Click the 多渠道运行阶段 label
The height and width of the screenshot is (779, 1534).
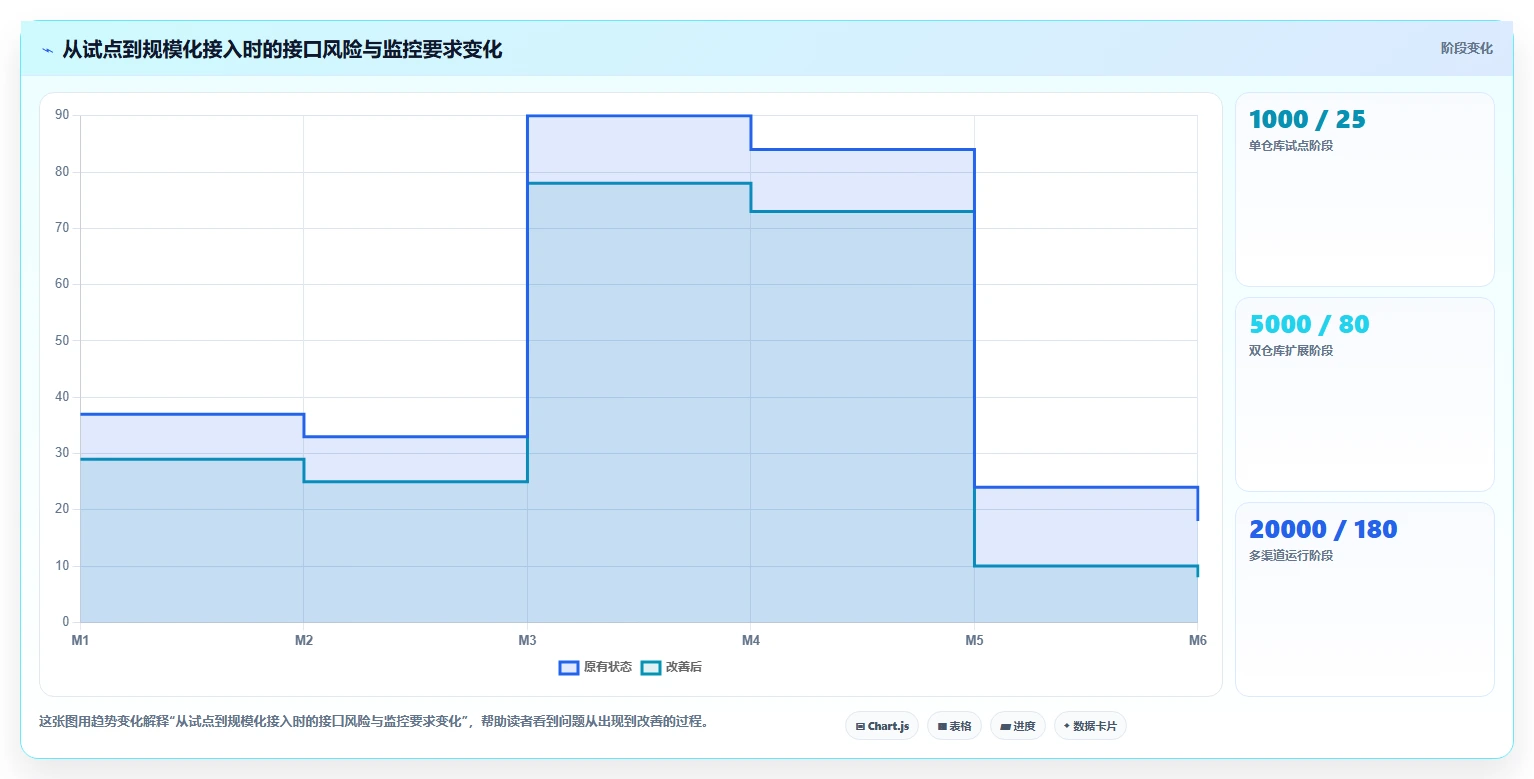pos(1291,556)
